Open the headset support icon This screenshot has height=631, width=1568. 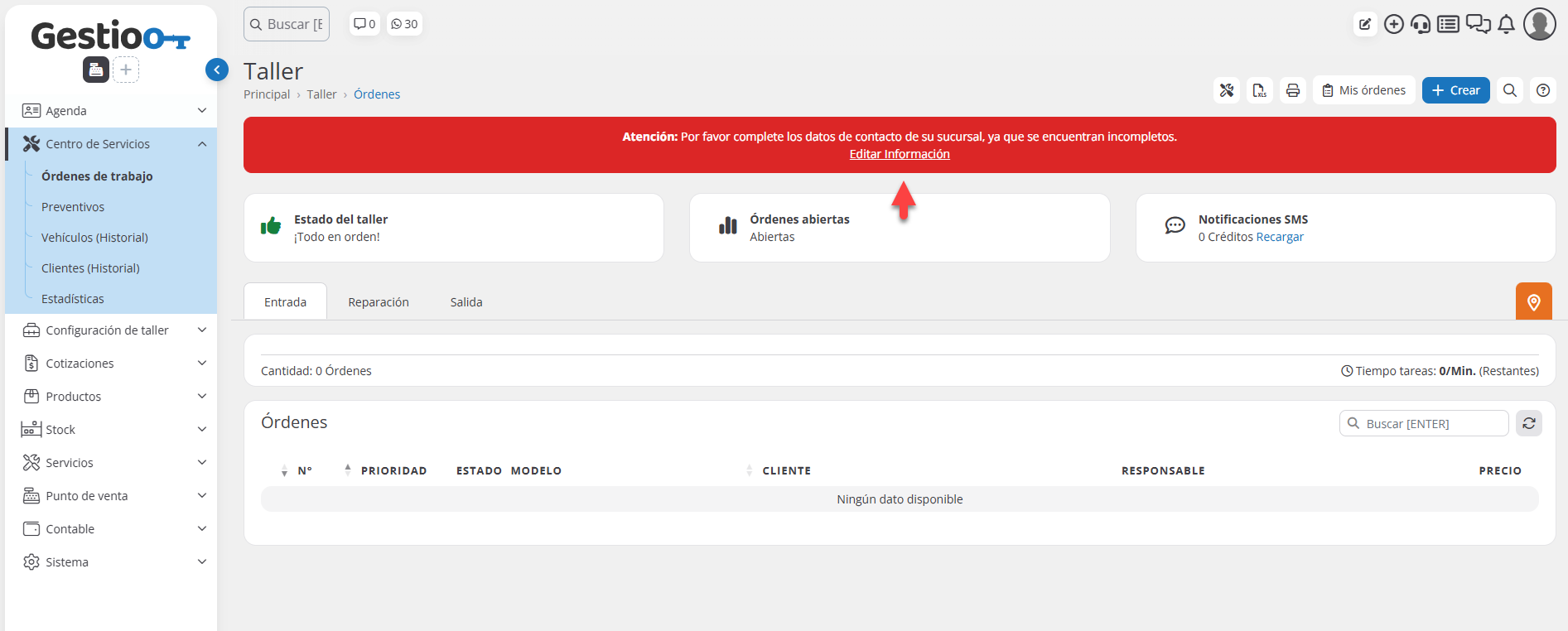(x=1421, y=24)
